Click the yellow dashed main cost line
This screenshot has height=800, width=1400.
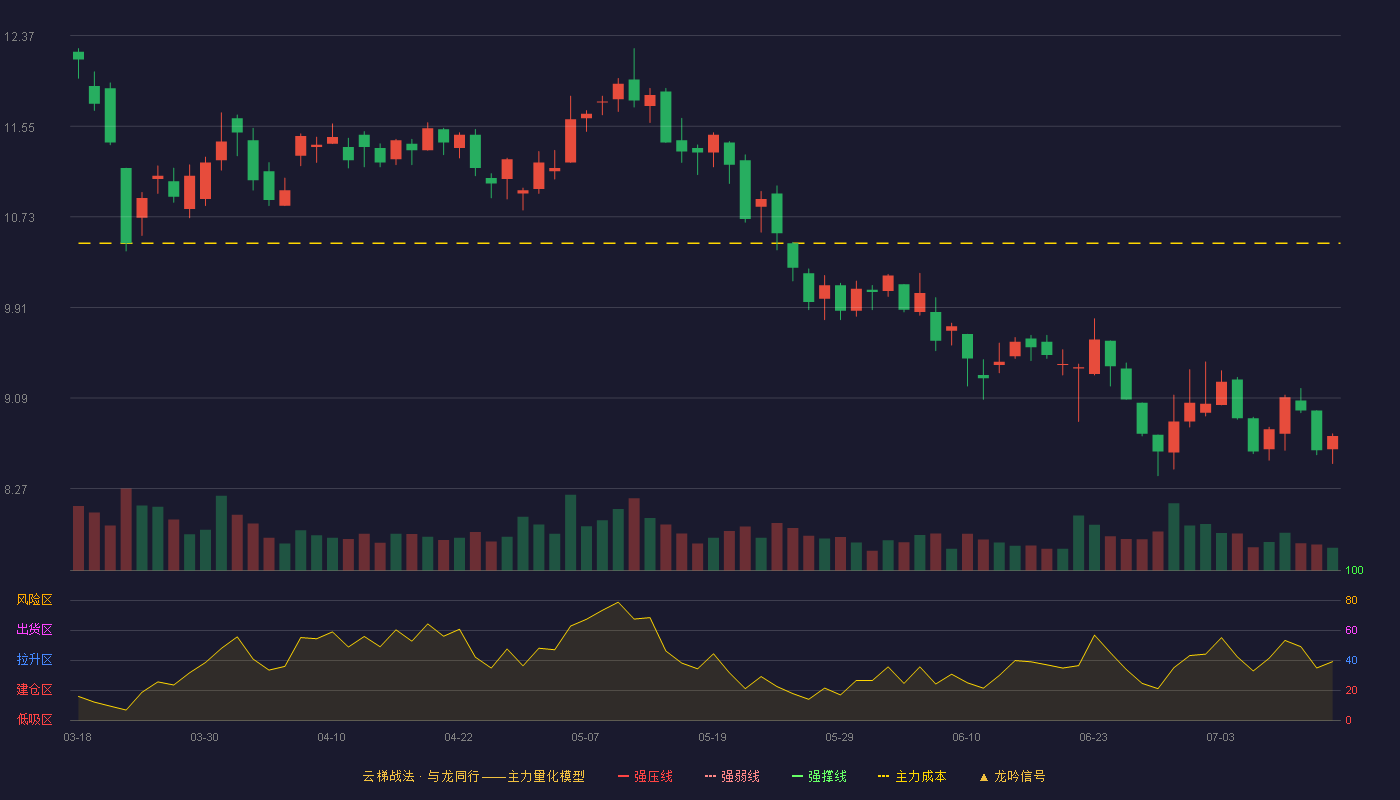[x=709, y=243]
